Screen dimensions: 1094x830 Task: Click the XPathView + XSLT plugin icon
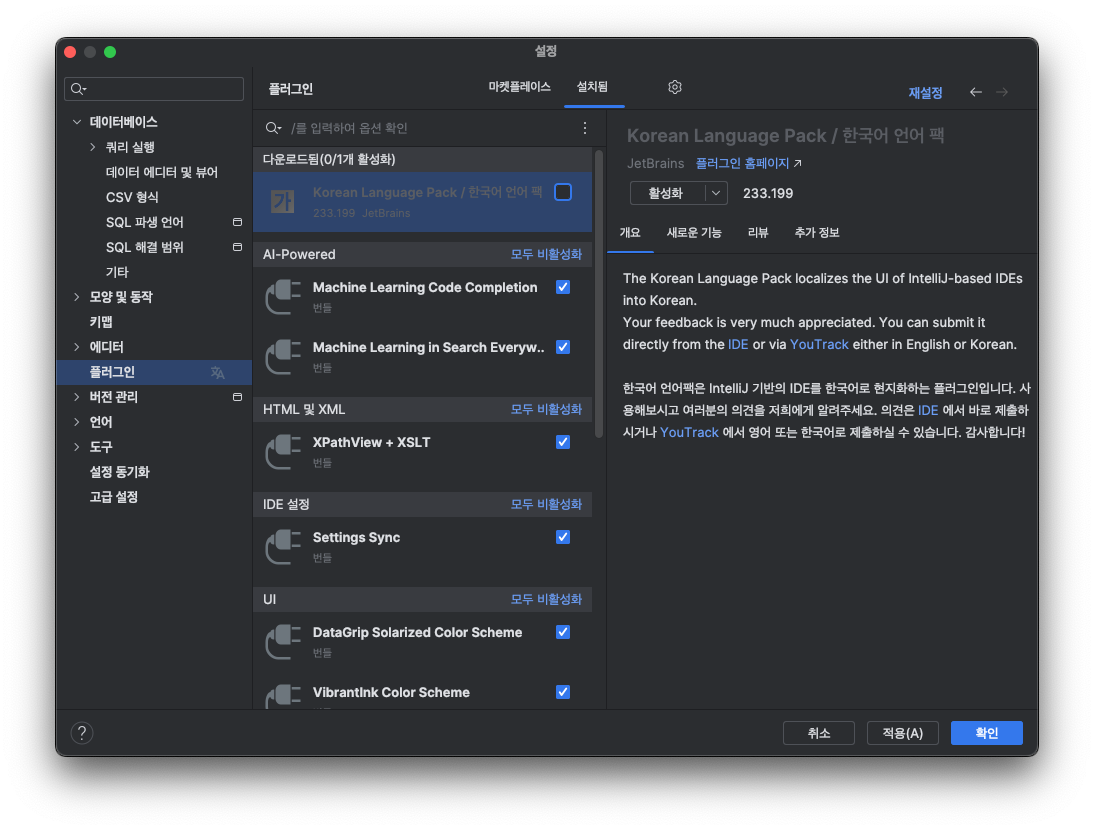[283, 452]
